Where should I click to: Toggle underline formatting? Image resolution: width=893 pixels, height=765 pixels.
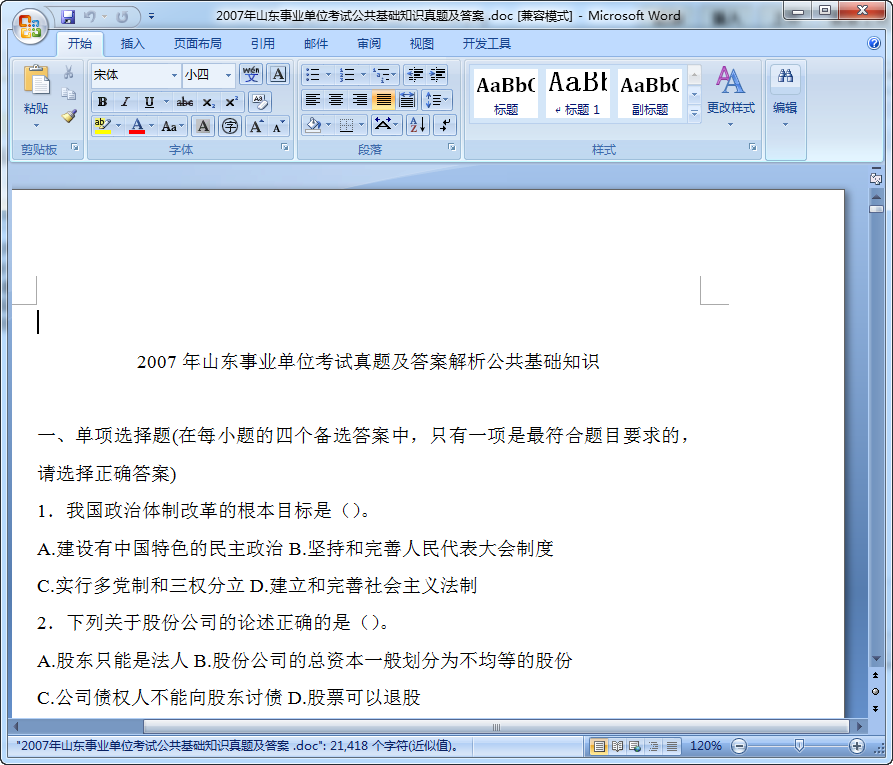point(148,102)
